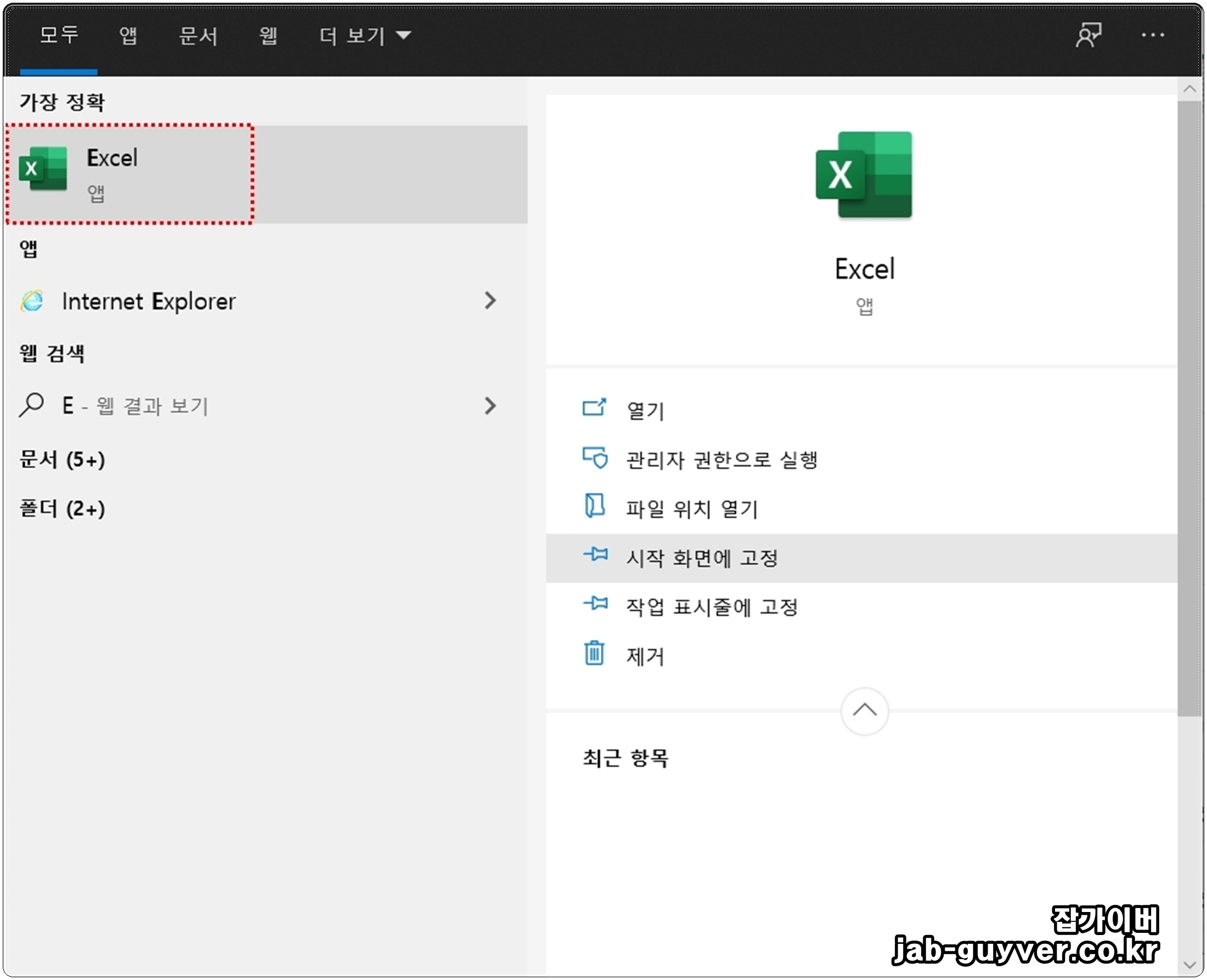Click the large Excel logo in preview pane
This screenshot has width=1207, height=980.
[864, 175]
